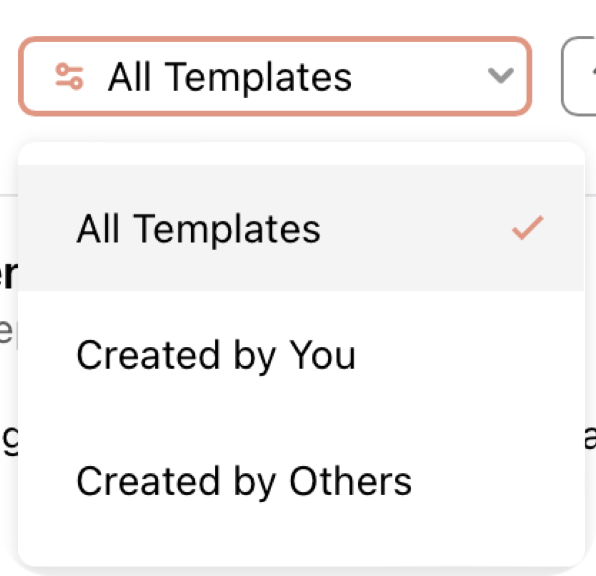Select the Created by You option
This screenshot has width=596, height=576.
click(300, 354)
